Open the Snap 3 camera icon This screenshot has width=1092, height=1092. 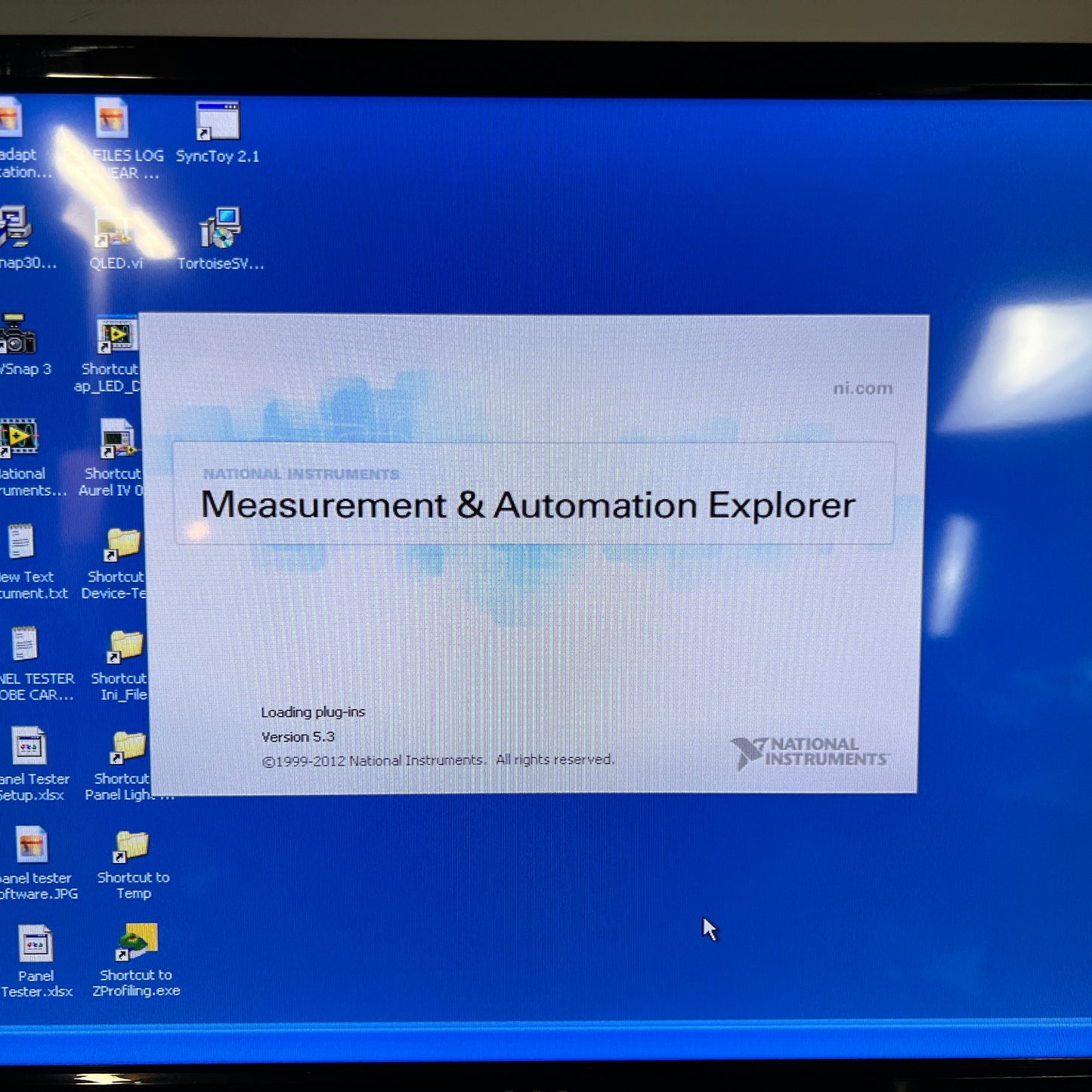tap(18, 335)
